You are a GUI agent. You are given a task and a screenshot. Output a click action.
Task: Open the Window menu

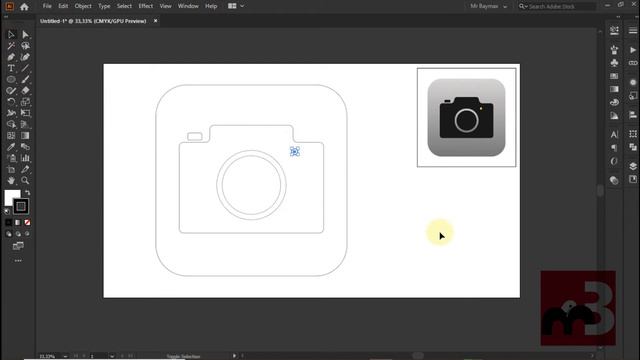point(188,6)
